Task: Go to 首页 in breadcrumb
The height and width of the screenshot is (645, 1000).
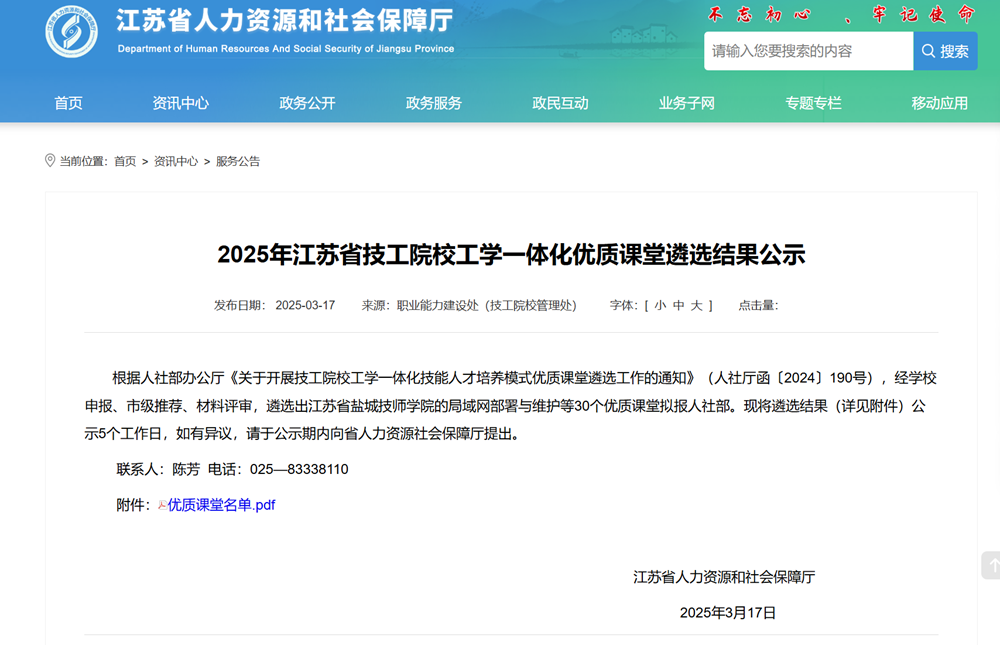Action: click(125, 161)
